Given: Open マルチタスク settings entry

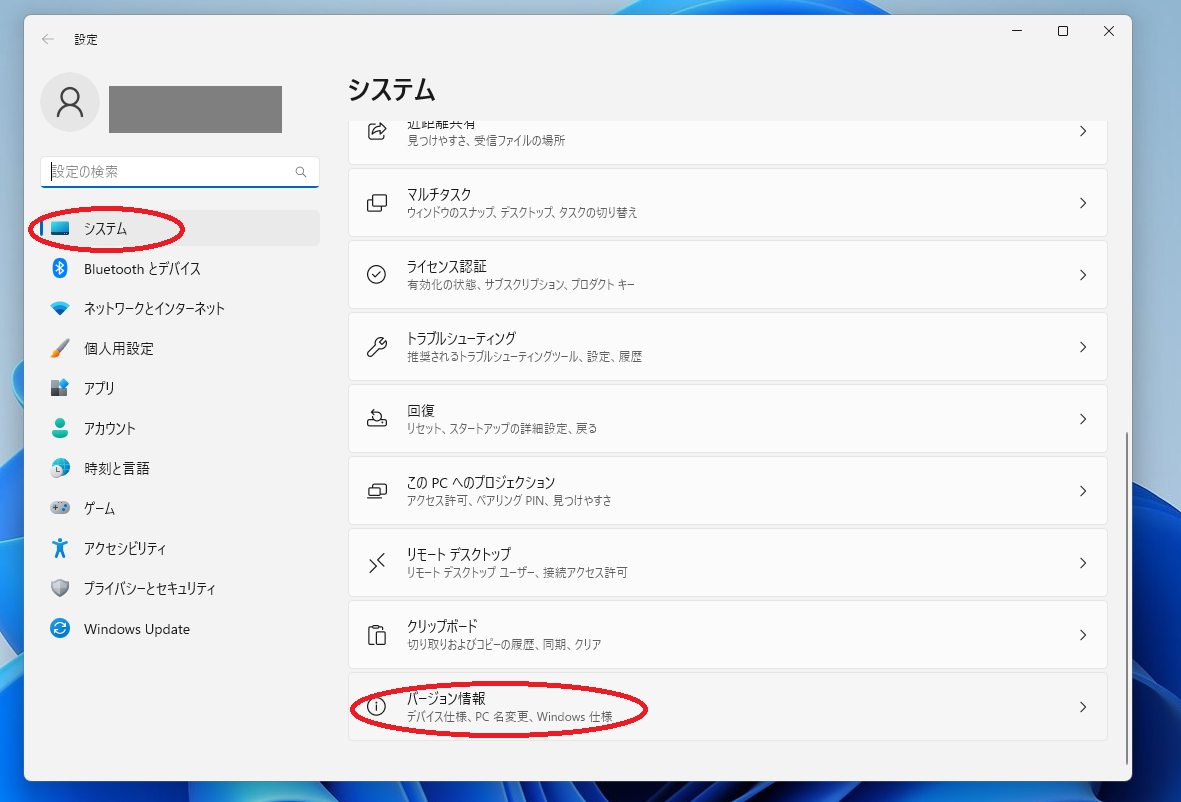Looking at the screenshot, I should pyautogui.click(x=727, y=202).
